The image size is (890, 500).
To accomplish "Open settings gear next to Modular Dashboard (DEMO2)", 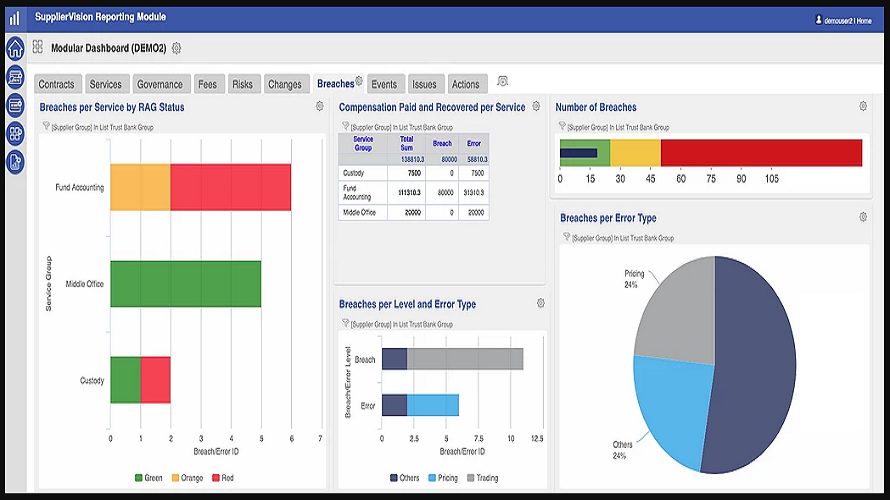I will coord(177,48).
